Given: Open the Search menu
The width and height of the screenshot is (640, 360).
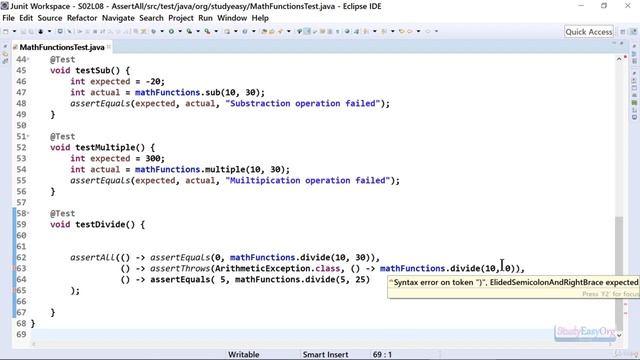Looking at the screenshot, I should [151, 18].
